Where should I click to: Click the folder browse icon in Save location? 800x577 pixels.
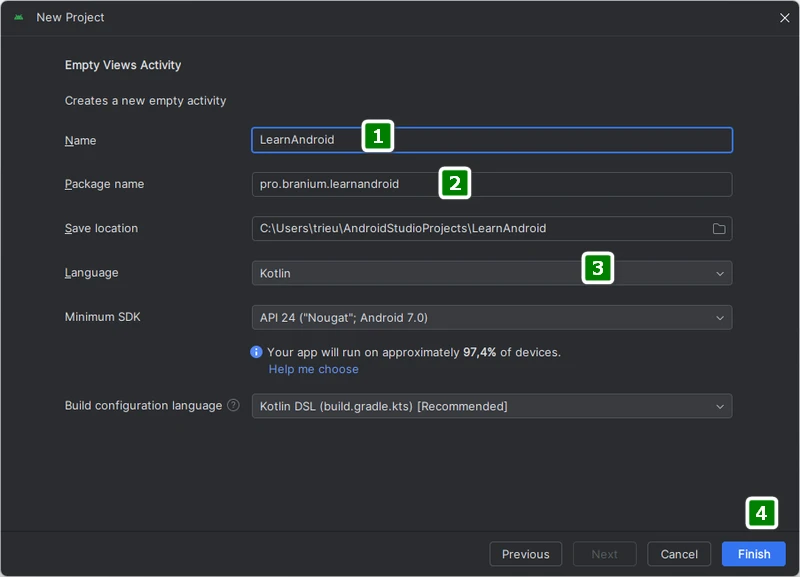(718, 229)
